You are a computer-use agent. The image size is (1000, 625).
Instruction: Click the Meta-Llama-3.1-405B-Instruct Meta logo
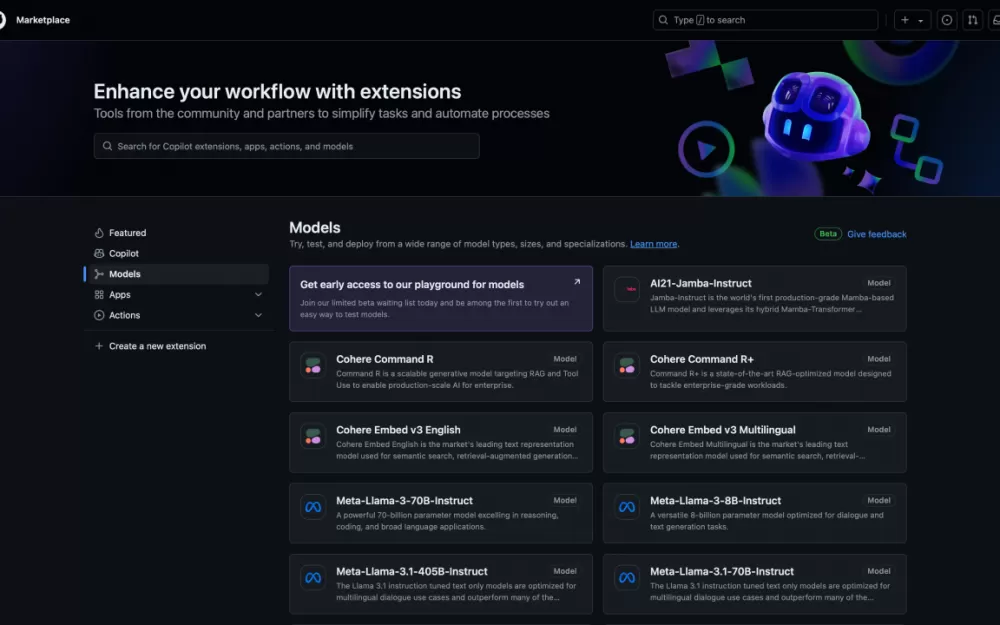[313, 578]
